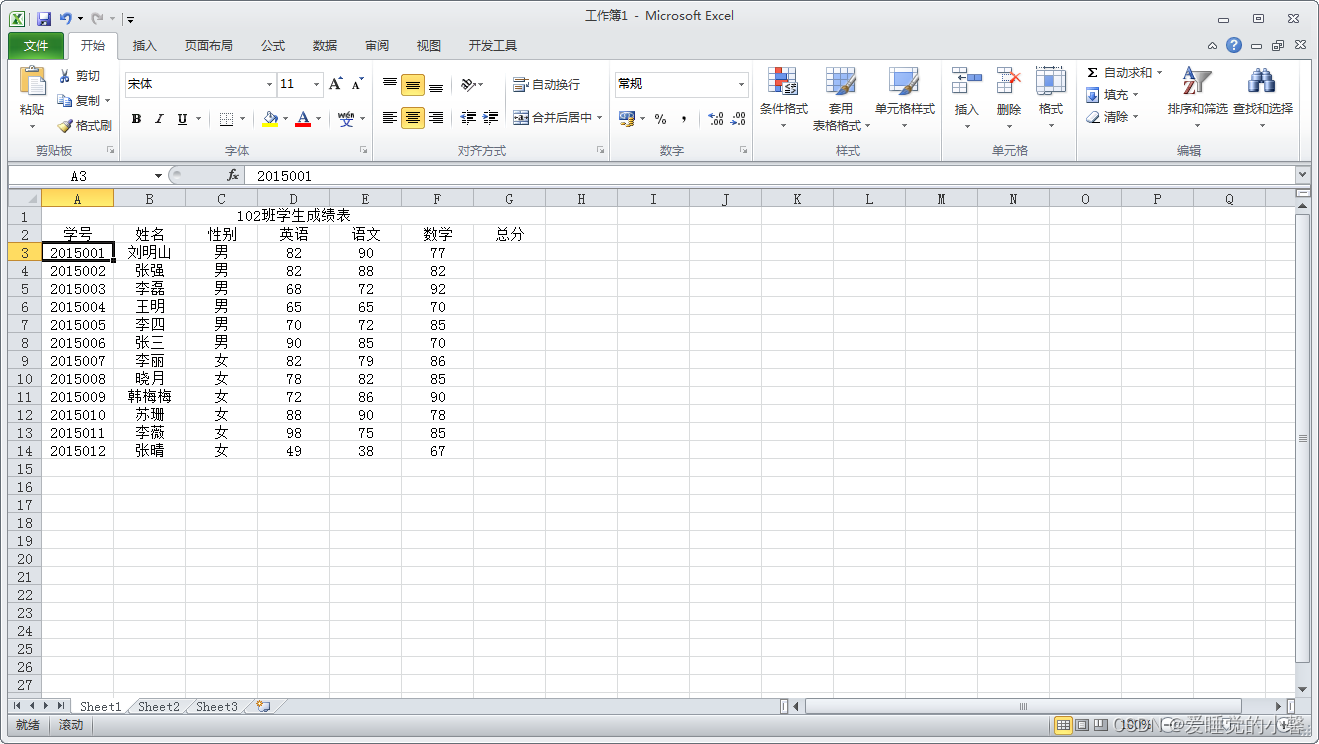Click the Comma Style icon
This screenshot has width=1319, height=744.
[x=684, y=119]
